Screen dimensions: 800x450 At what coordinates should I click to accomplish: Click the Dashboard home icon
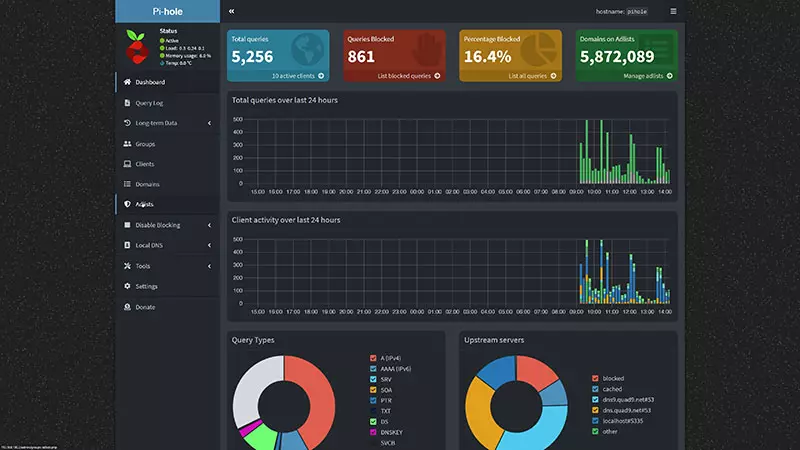pyautogui.click(x=127, y=82)
